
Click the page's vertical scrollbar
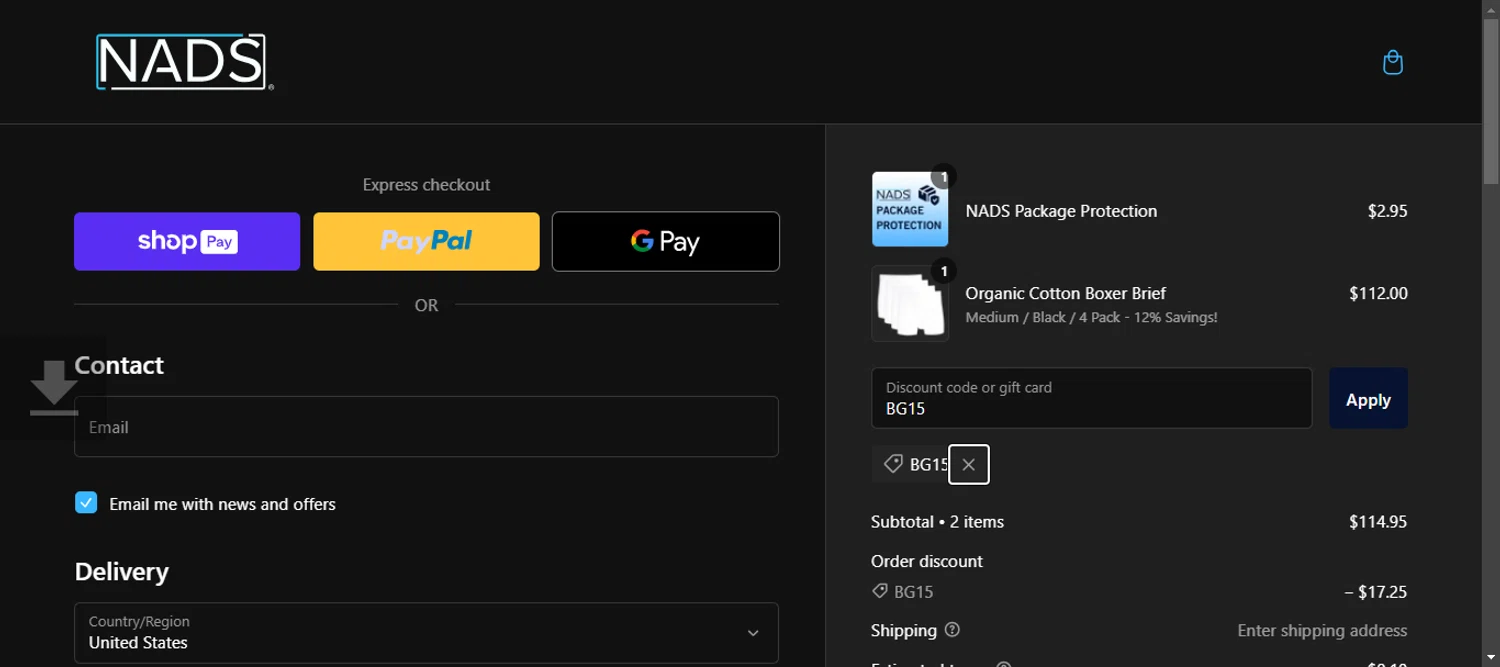pyautogui.click(x=1491, y=100)
